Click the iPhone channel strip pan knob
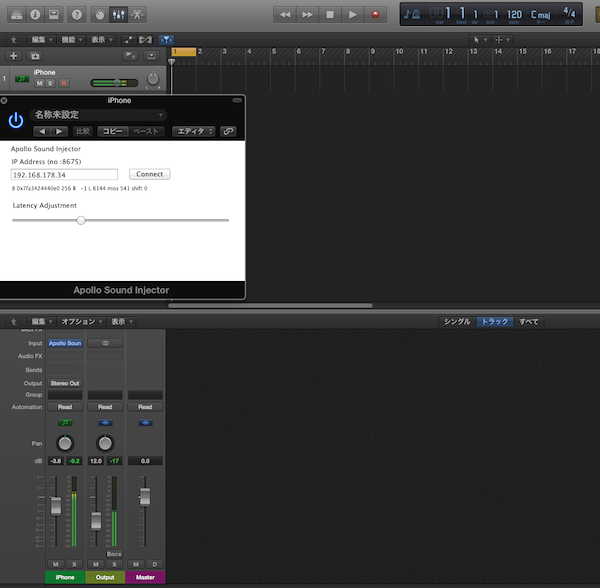Viewport: 600px width, 588px height. point(65,443)
